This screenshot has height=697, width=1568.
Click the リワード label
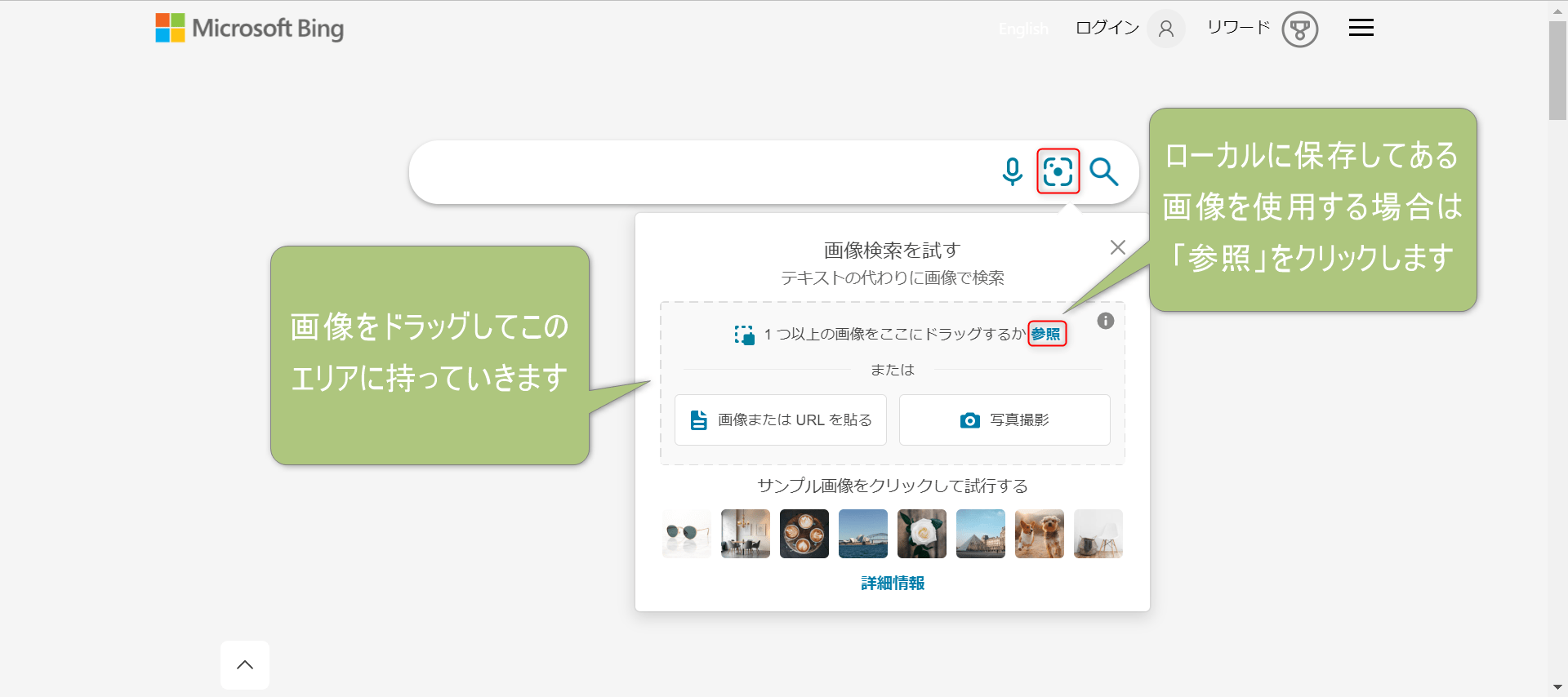1239,28
